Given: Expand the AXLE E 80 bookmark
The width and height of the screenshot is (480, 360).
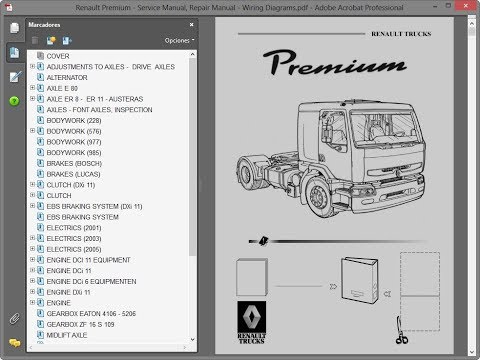Looking at the screenshot, I should [32, 88].
